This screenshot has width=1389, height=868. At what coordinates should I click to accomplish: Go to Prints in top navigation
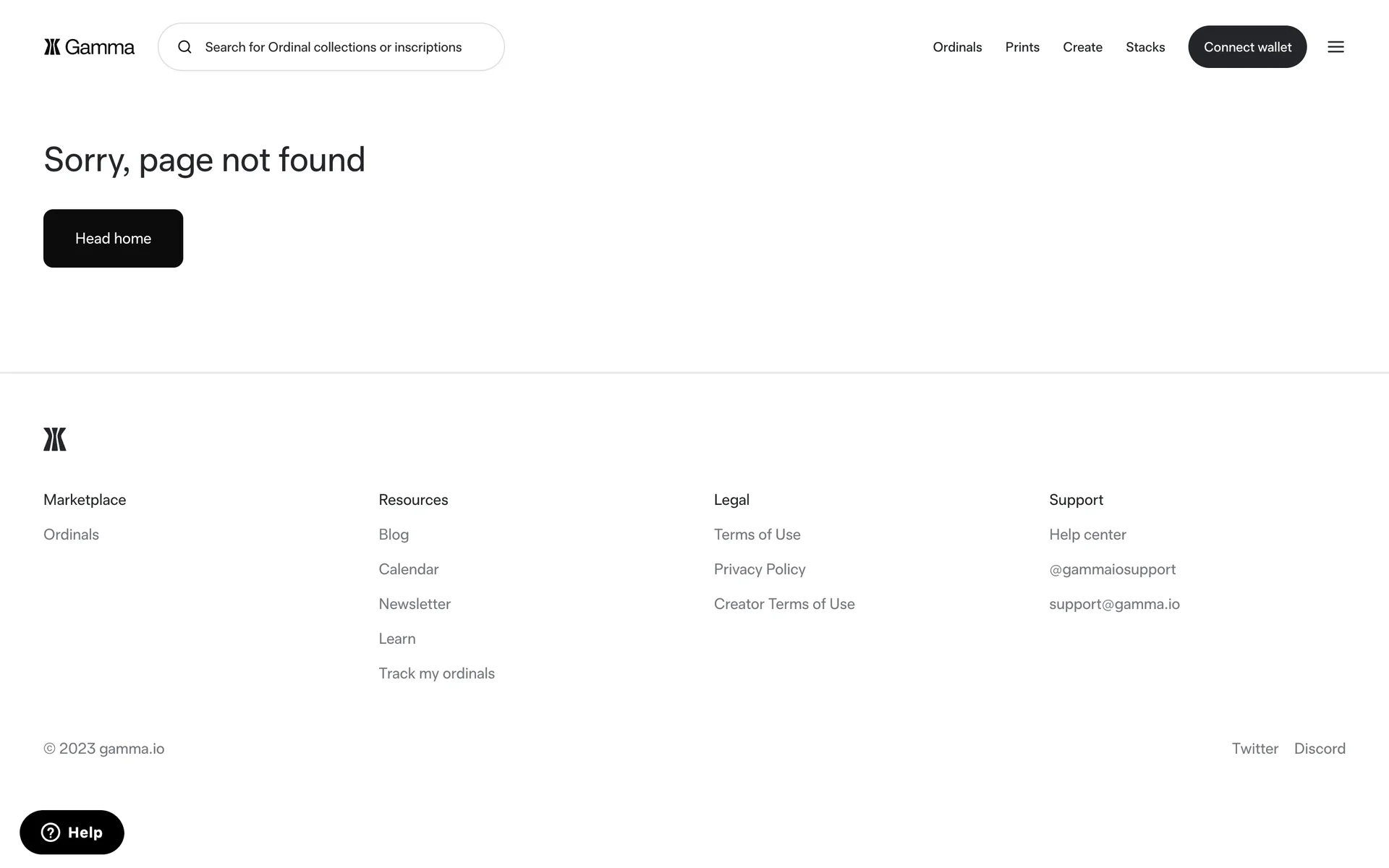1021,47
